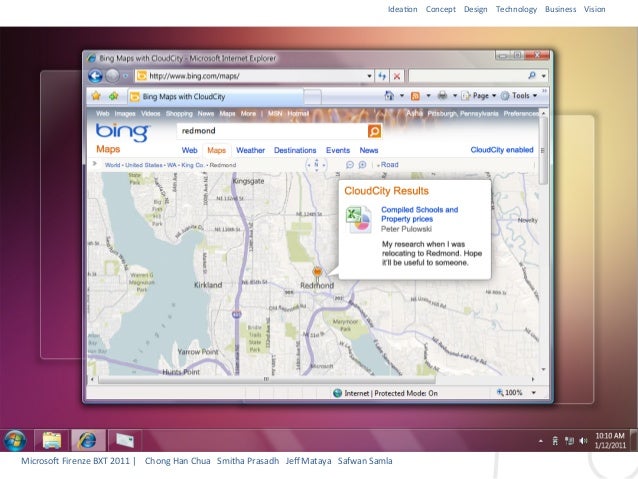The height and width of the screenshot is (479, 638).
Task: Open Windows Explorer from taskbar
Action: click(52, 440)
